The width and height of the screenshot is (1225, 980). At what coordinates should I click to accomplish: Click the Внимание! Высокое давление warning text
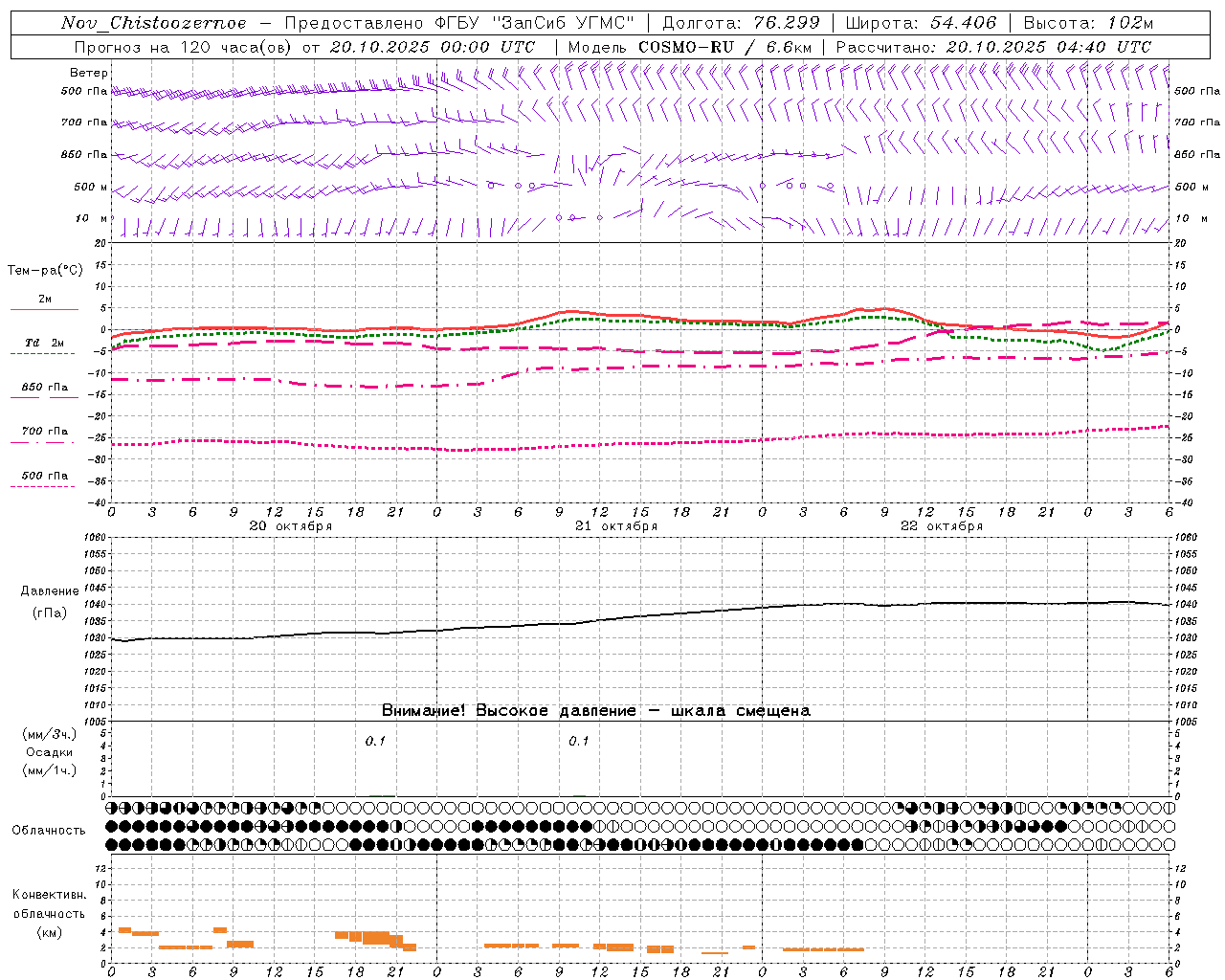coord(595,711)
